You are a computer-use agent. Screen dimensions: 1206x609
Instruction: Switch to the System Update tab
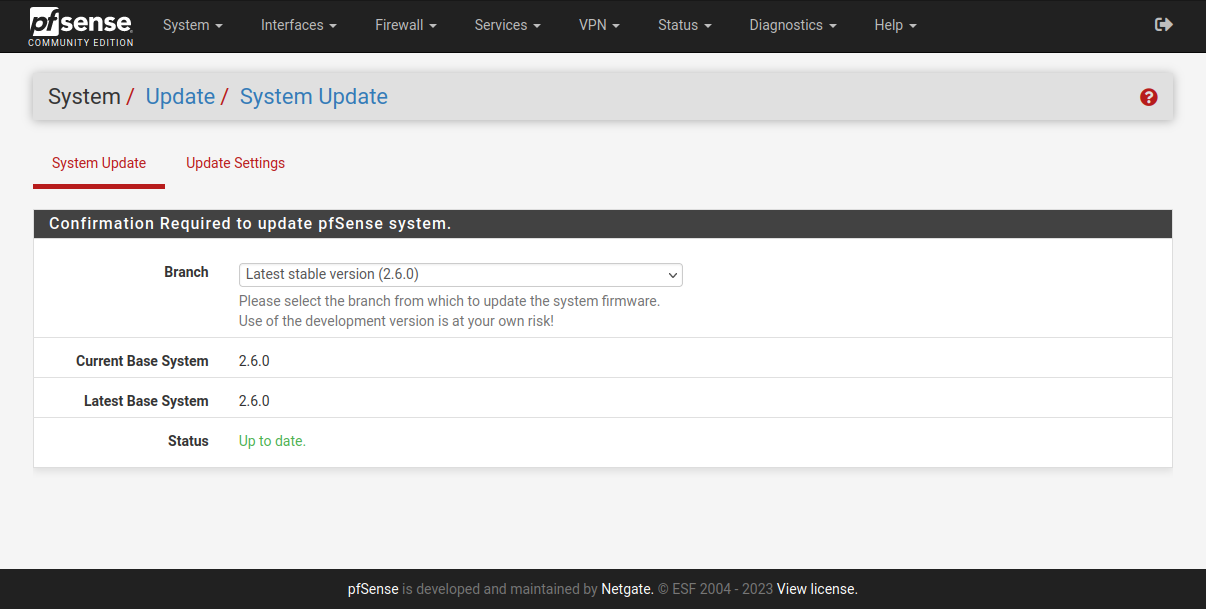click(99, 163)
